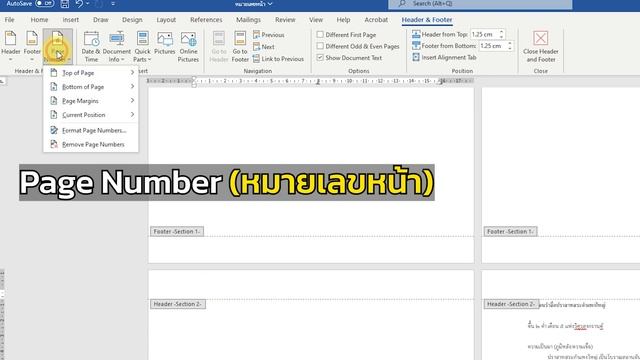Expand Page Margins submenu
The image size is (640, 360).
coord(91,100)
